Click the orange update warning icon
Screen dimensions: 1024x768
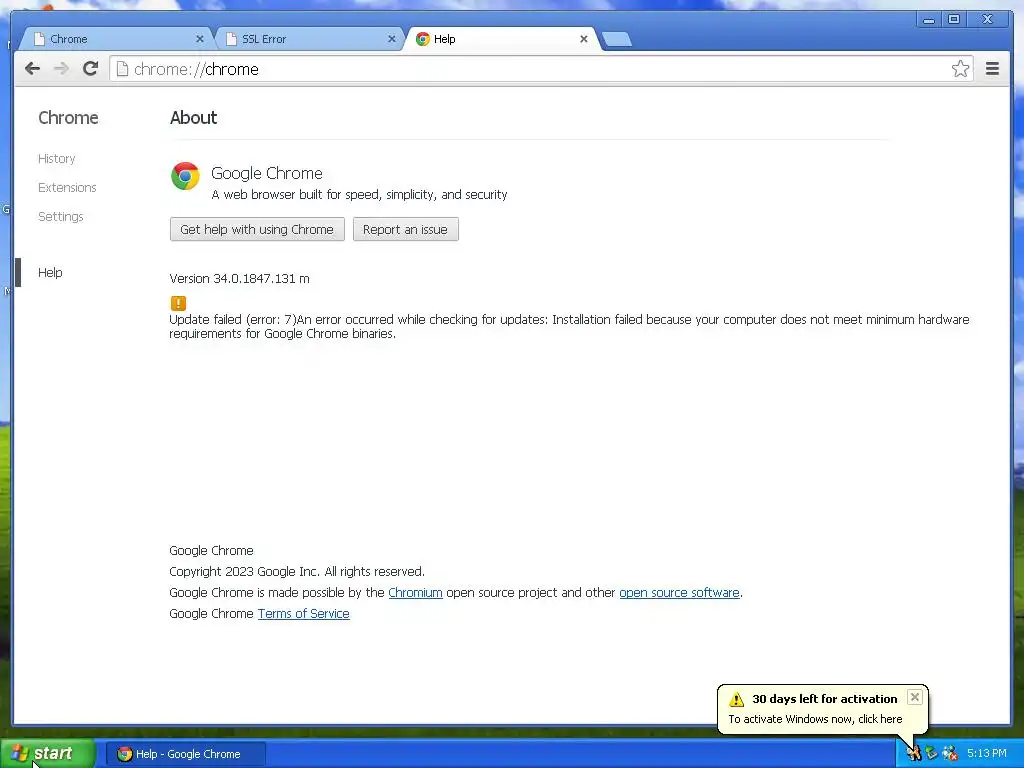(178, 303)
